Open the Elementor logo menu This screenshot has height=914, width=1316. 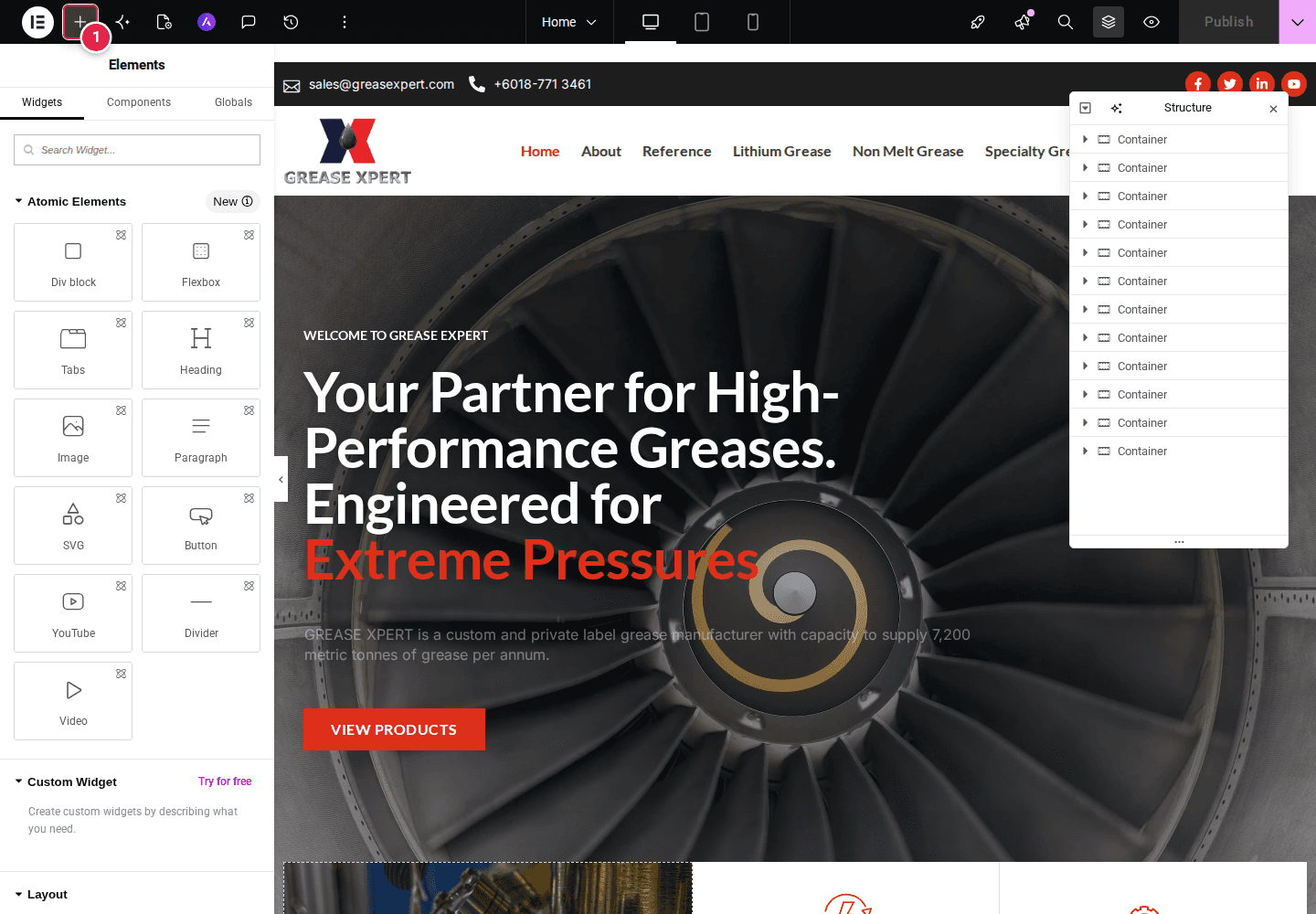coord(37,22)
